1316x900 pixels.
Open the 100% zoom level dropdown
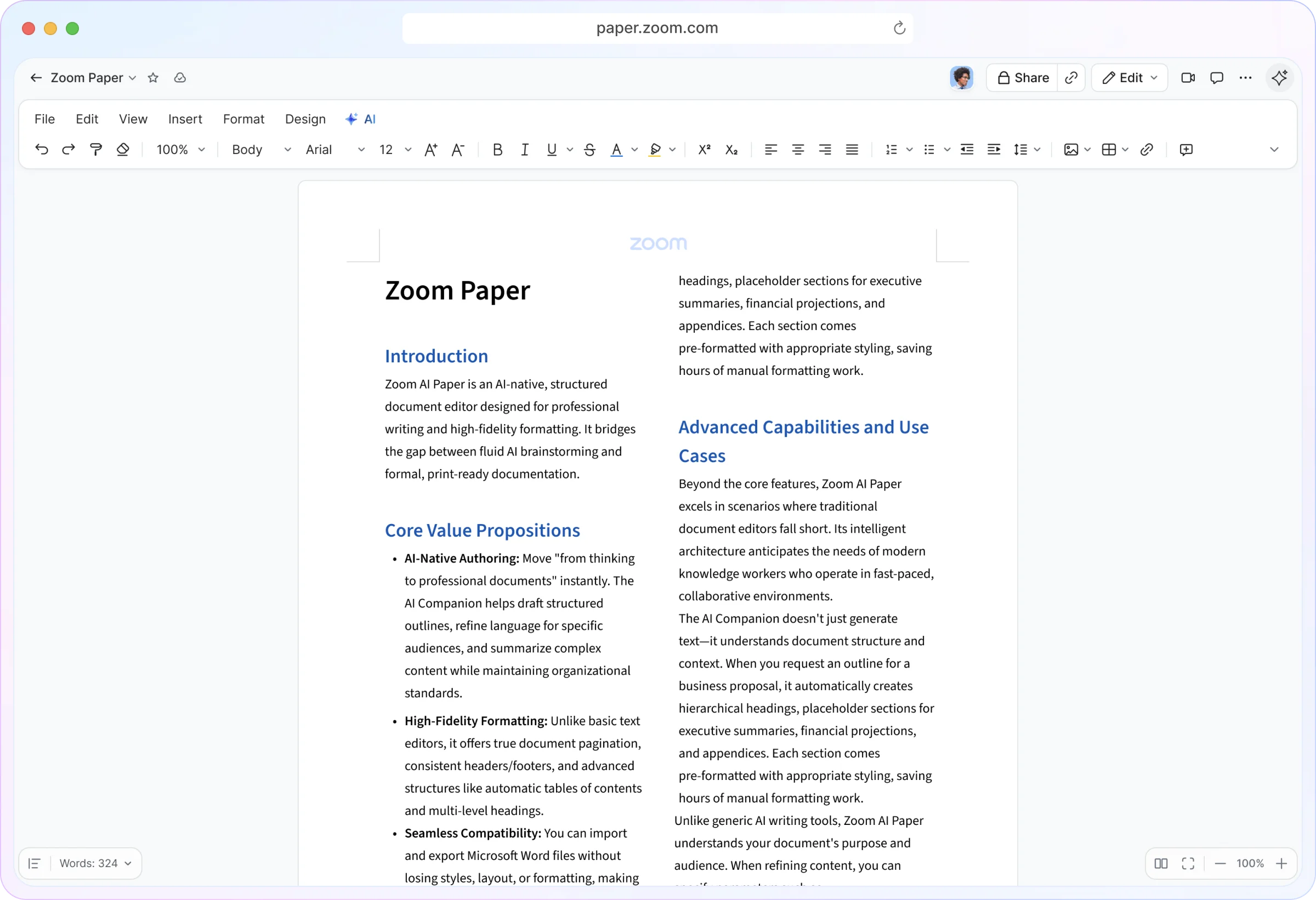coord(180,150)
